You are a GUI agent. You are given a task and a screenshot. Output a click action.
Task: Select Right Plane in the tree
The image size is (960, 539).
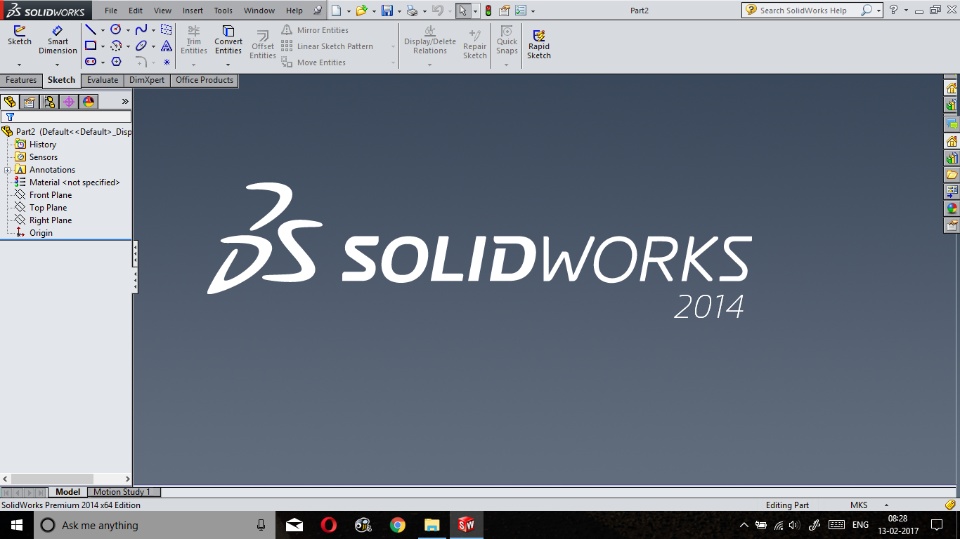click(43, 220)
